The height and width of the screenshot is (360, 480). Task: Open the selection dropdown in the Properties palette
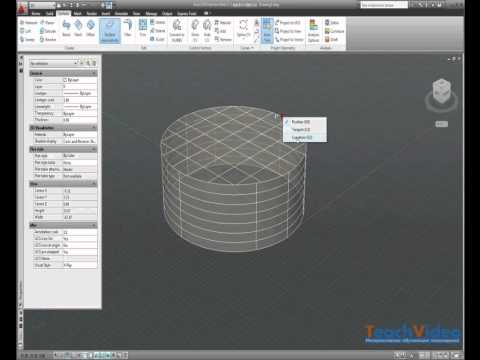pyautogui.click(x=53, y=63)
